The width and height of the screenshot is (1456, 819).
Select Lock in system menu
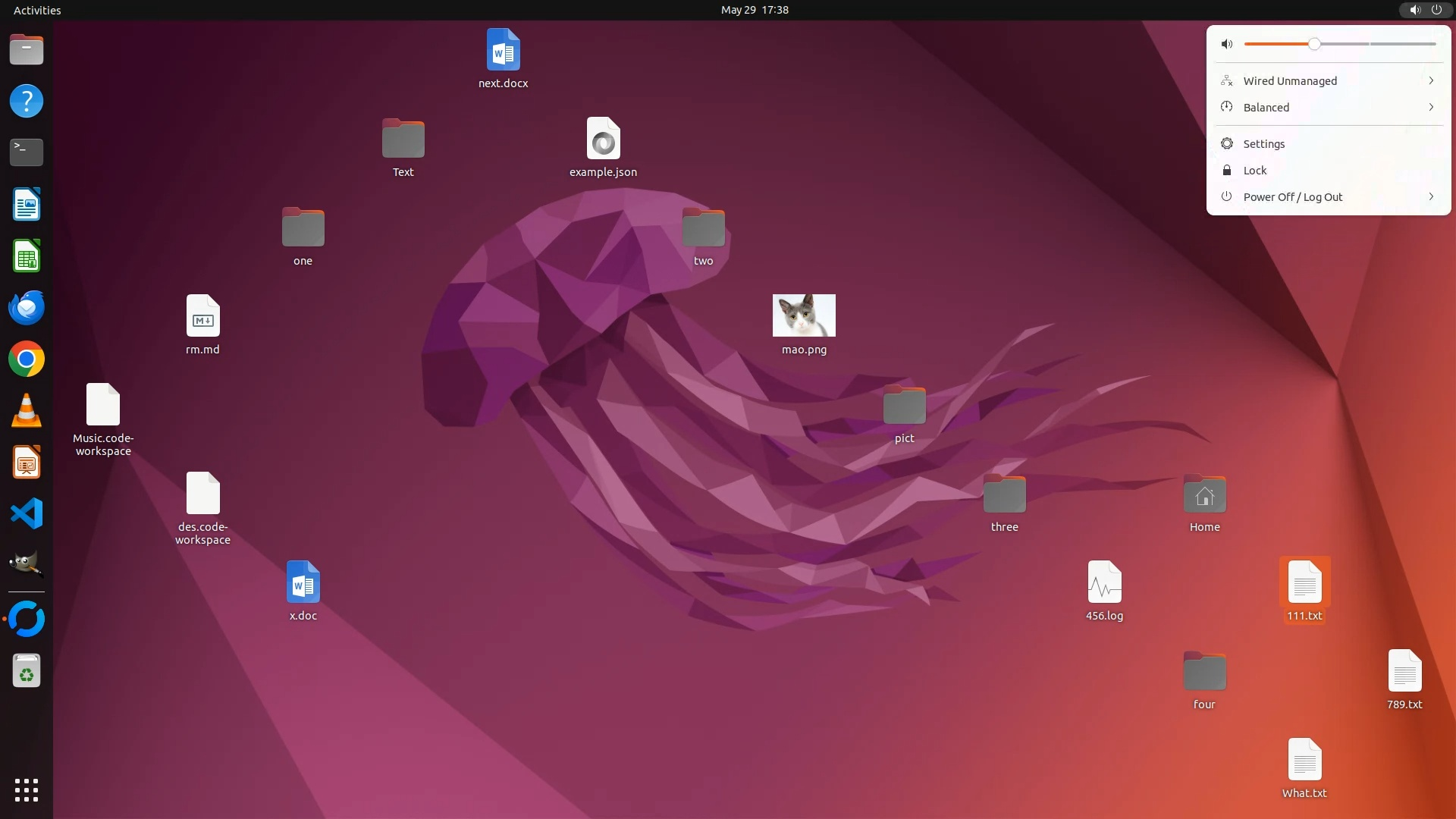click(1254, 171)
